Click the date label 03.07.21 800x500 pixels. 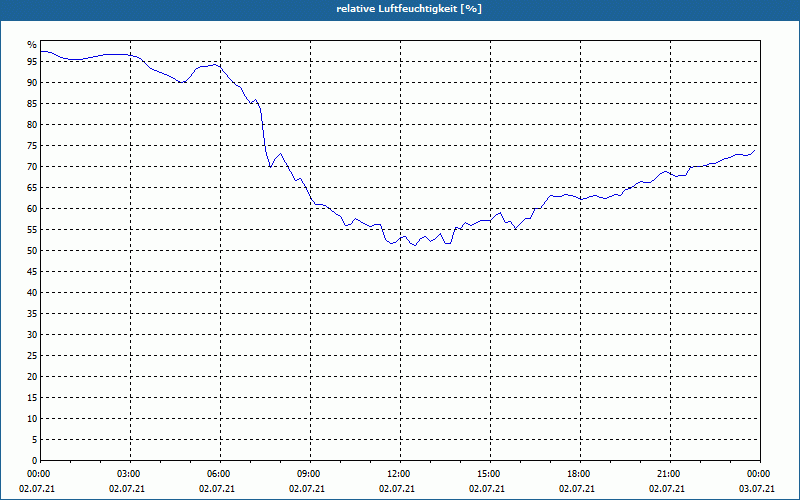point(757,489)
